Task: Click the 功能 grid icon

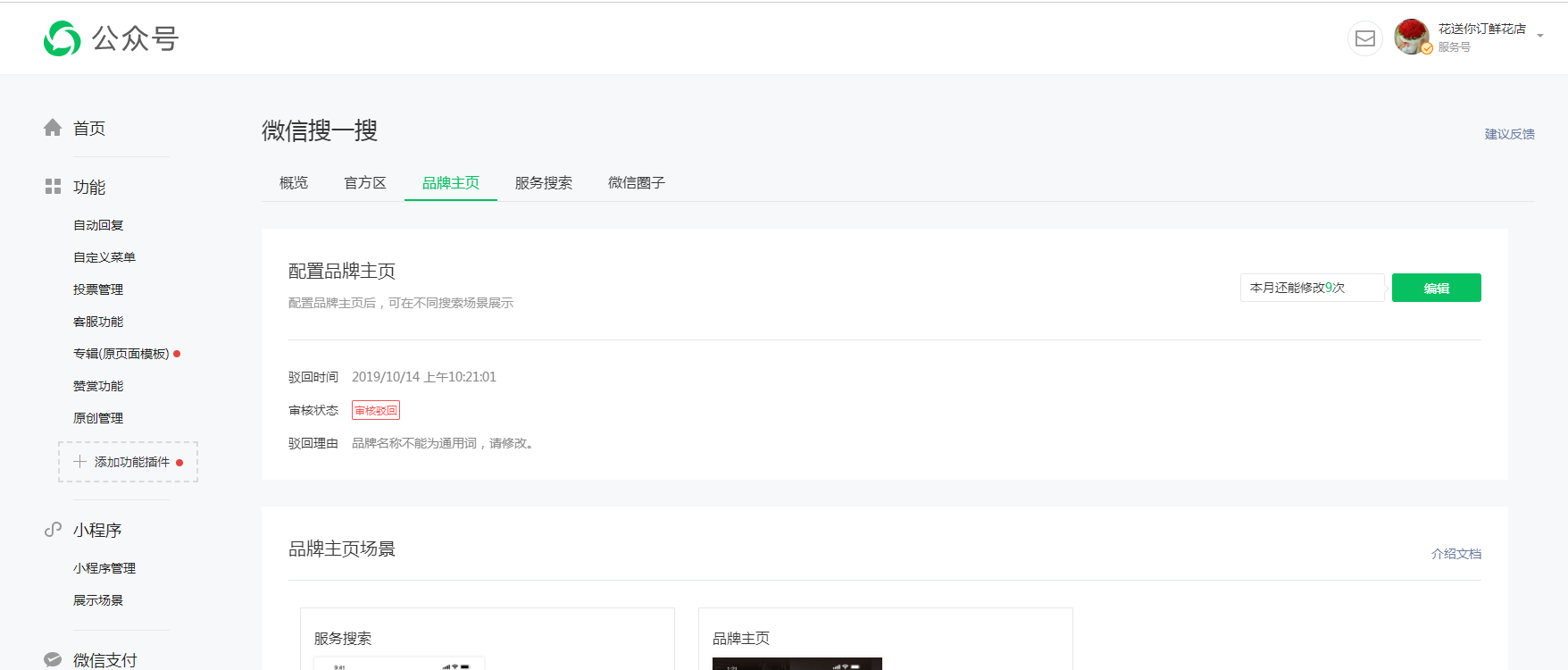Action: point(53,186)
